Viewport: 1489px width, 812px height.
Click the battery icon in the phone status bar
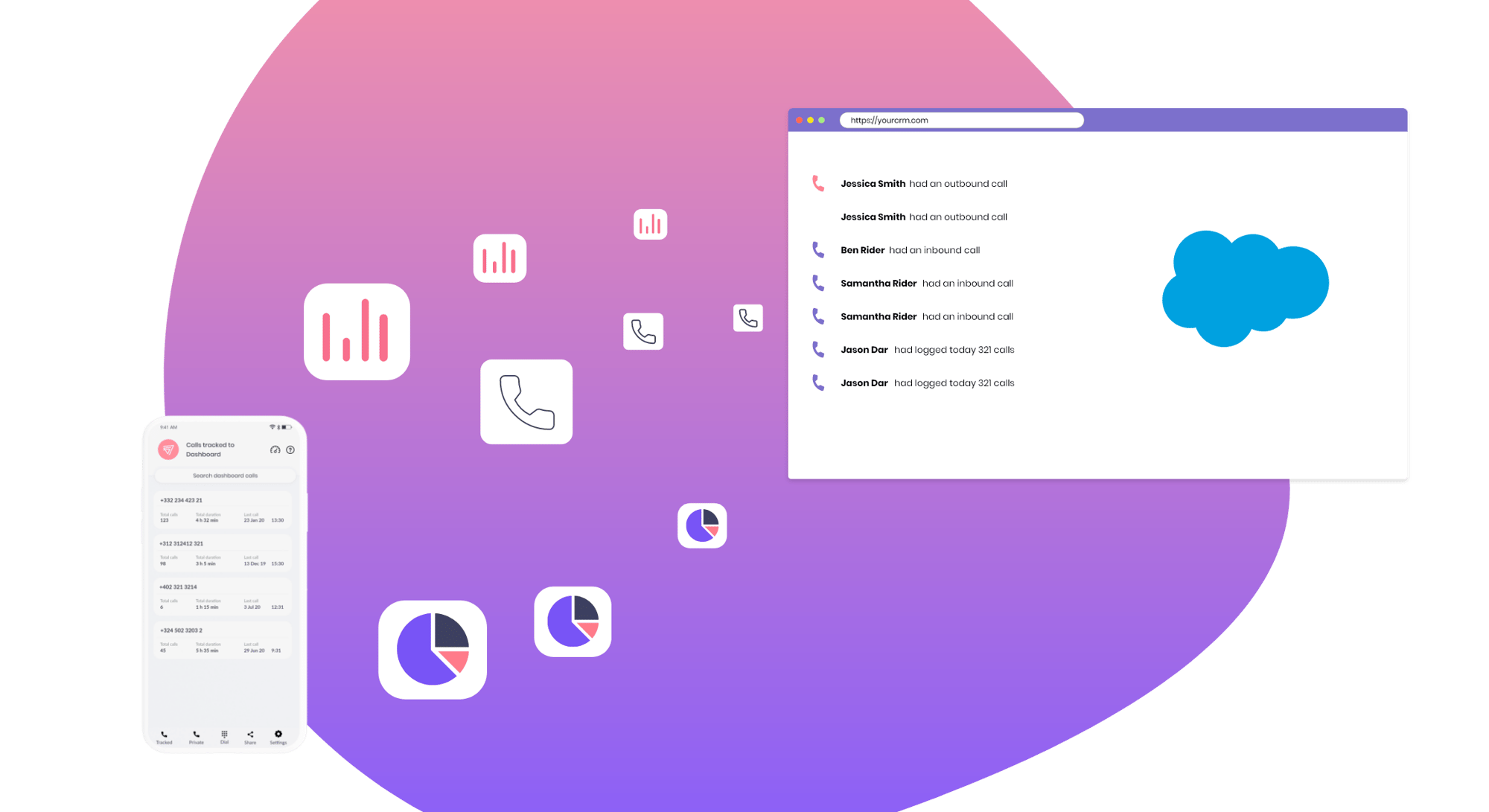pyautogui.click(x=287, y=427)
